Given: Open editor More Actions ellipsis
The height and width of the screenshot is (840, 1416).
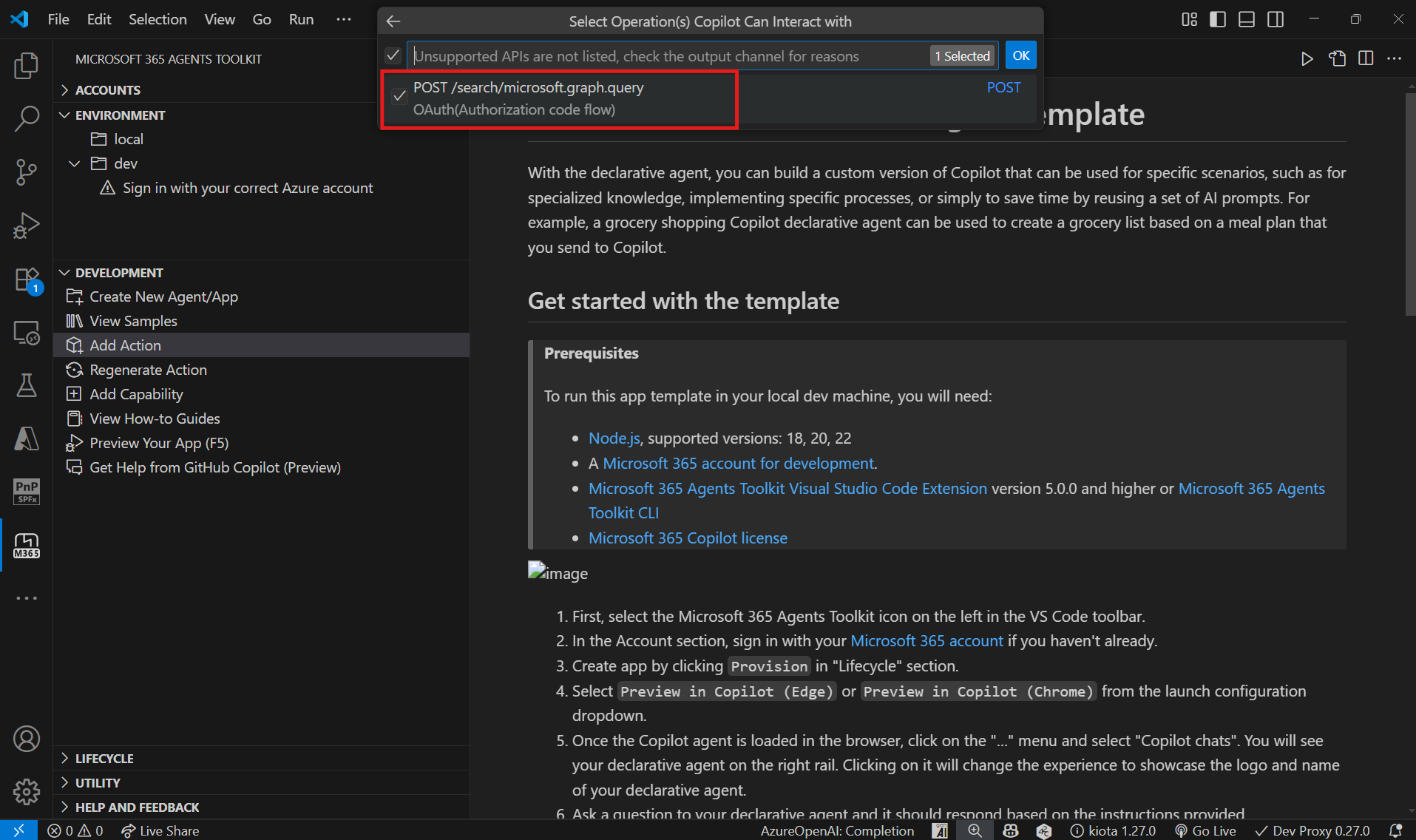Looking at the screenshot, I should [1395, 58].
